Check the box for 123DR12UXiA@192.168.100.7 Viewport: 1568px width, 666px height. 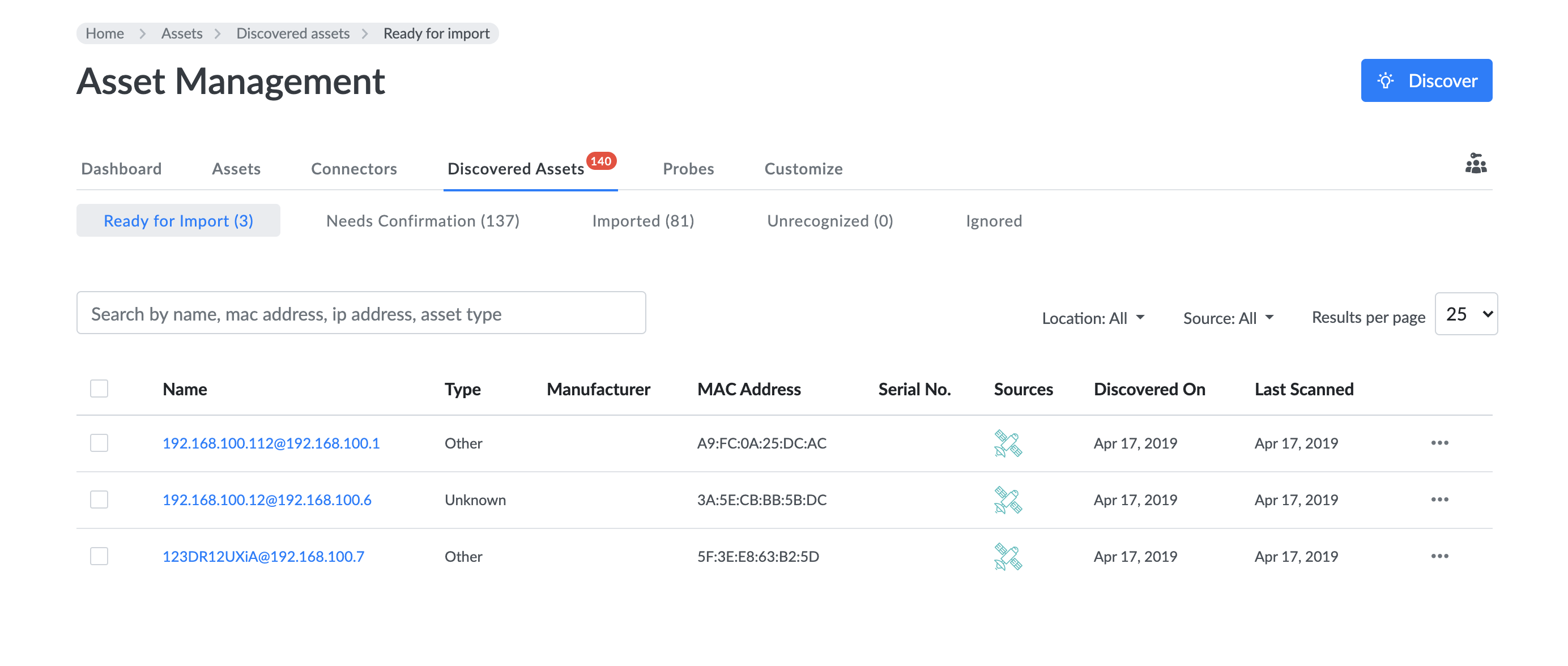pos(99,556)
